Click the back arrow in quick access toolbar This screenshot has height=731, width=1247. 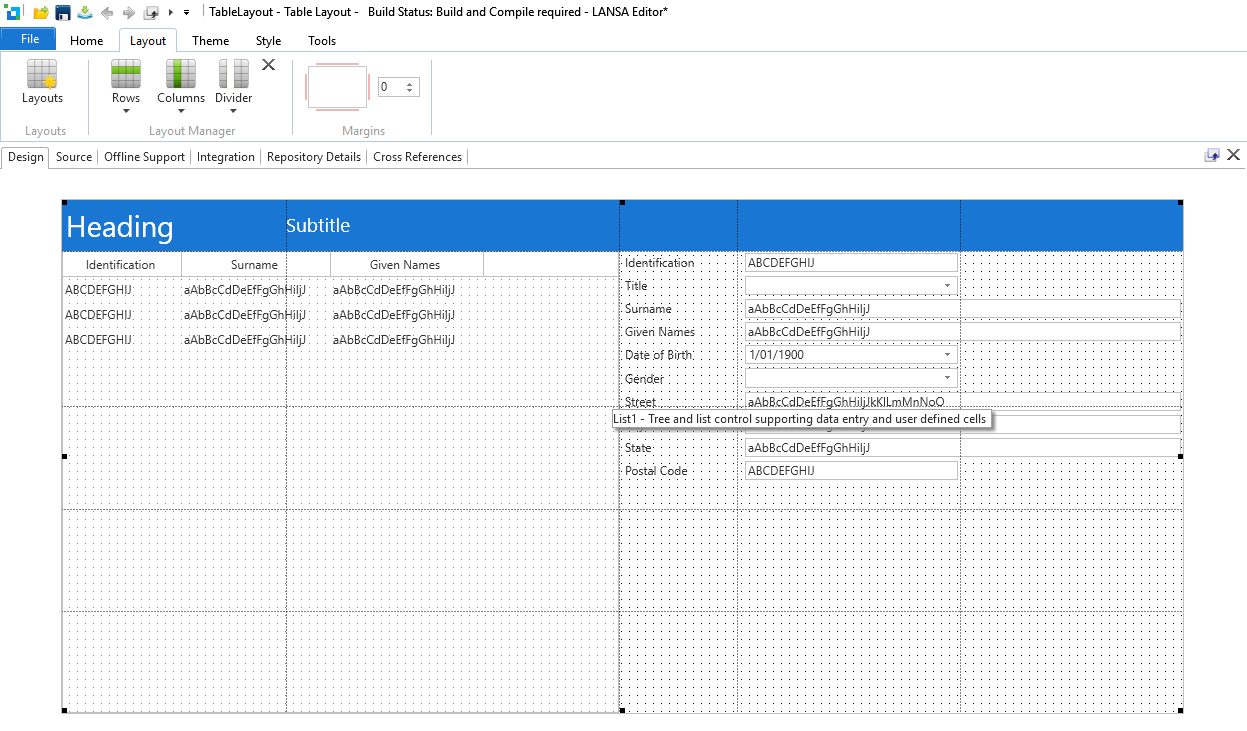pyautogui.click(x=106, y=12)
